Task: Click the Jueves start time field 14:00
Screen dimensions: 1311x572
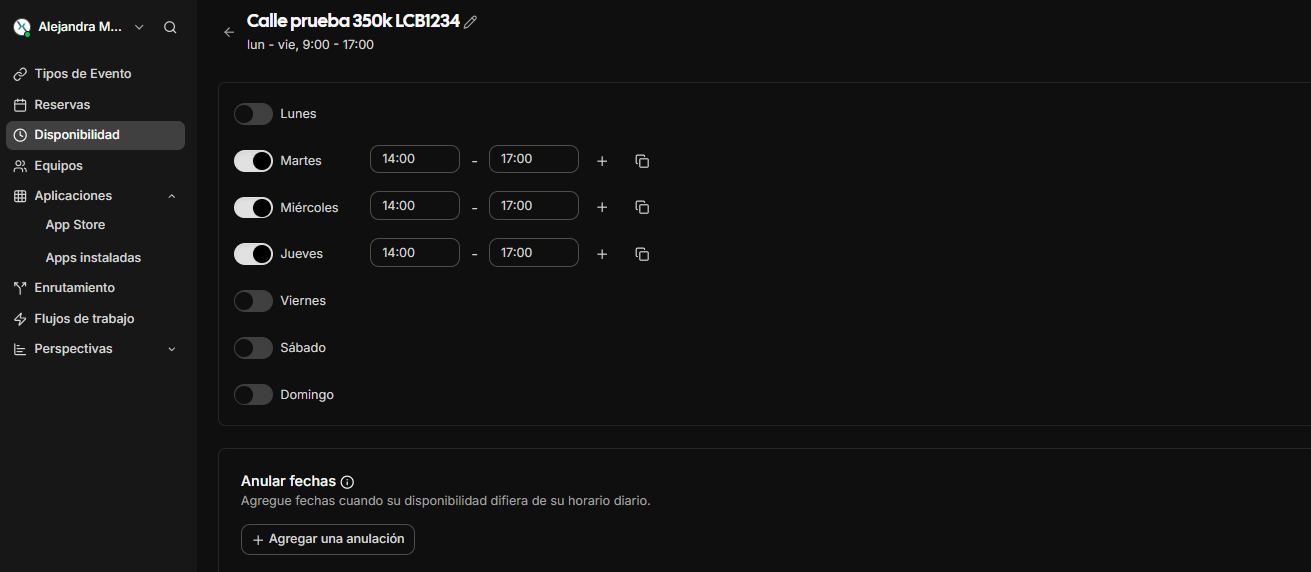Action: tap(414, 253)
